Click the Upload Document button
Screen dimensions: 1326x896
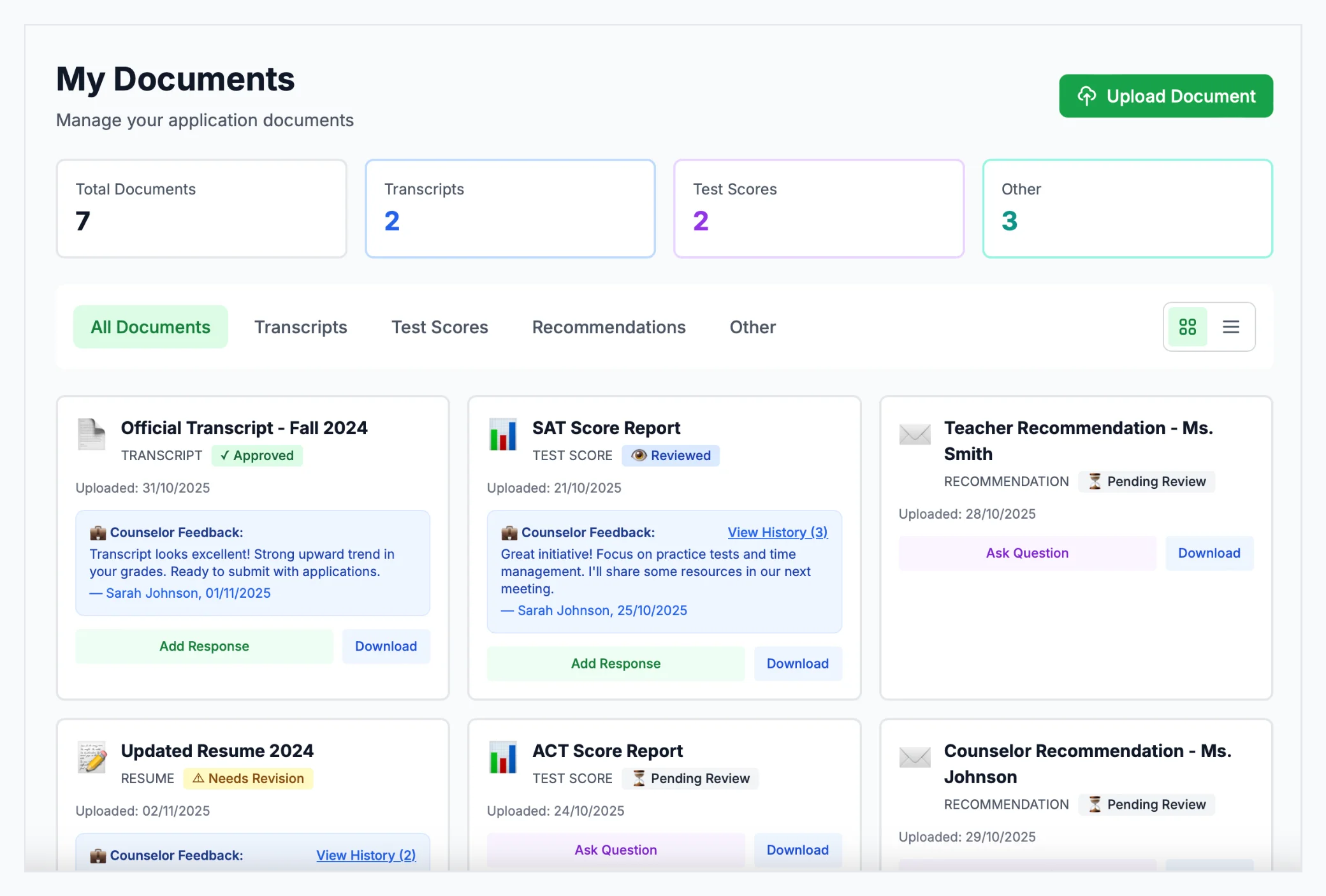pyautogui.click(x=1165, y=96)
